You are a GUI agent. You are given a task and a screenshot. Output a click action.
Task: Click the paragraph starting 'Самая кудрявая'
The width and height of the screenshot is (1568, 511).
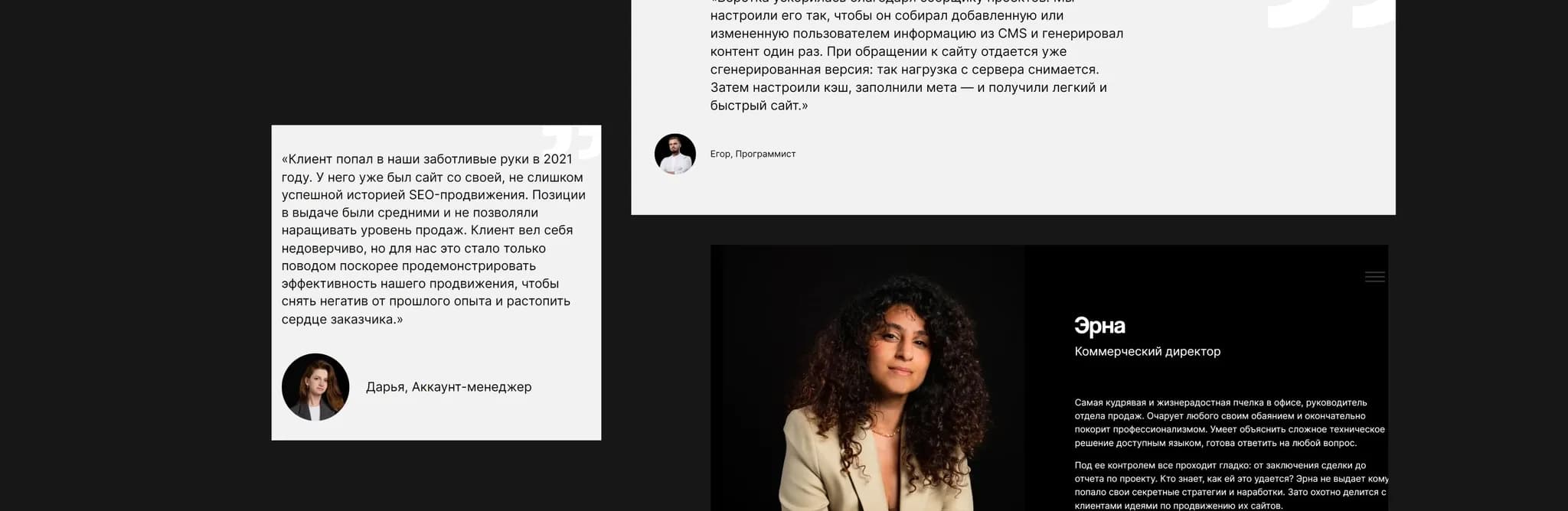[1230, 423]
